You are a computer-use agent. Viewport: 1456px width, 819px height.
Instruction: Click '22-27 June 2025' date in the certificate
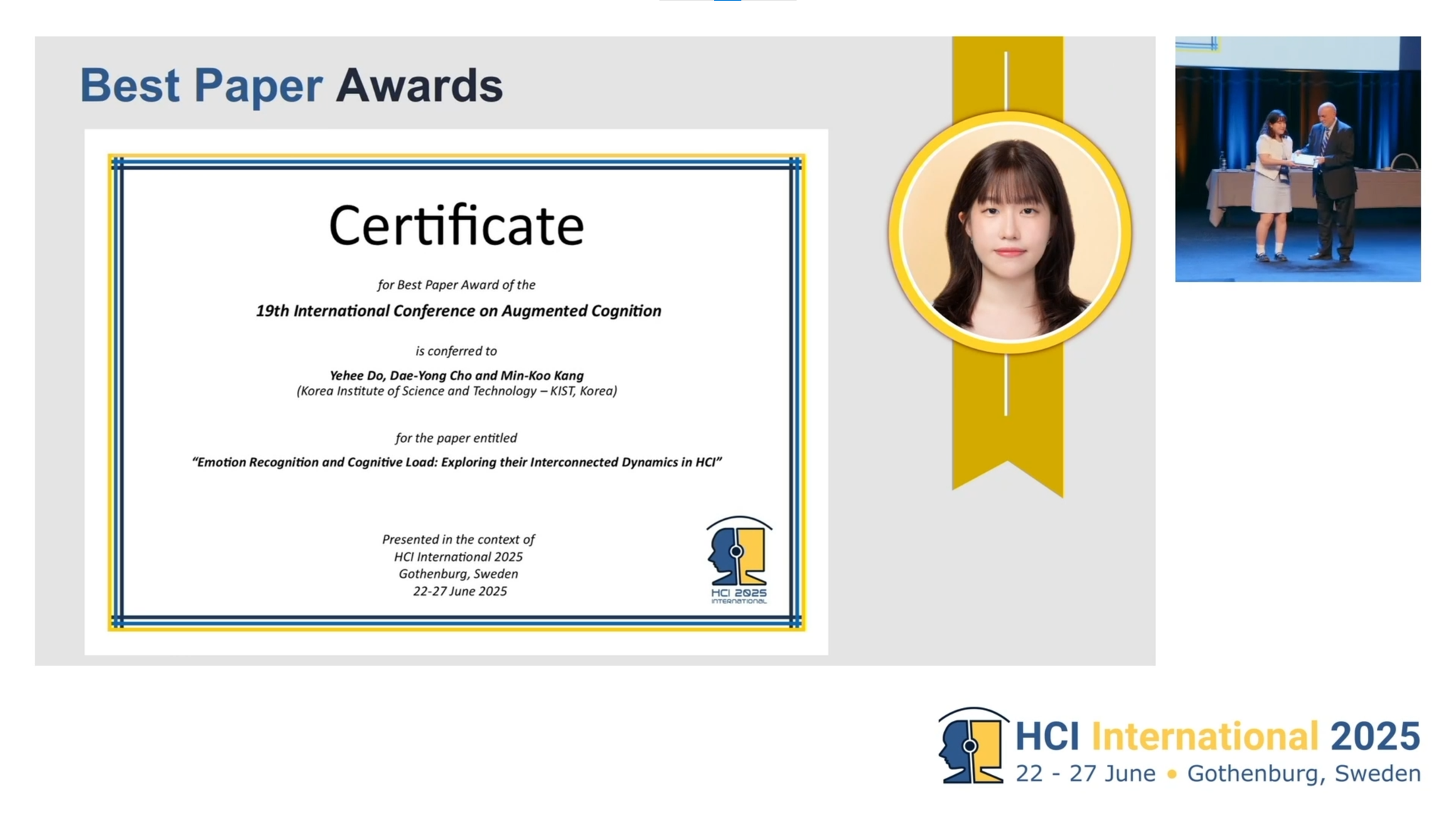pos(460,591)
